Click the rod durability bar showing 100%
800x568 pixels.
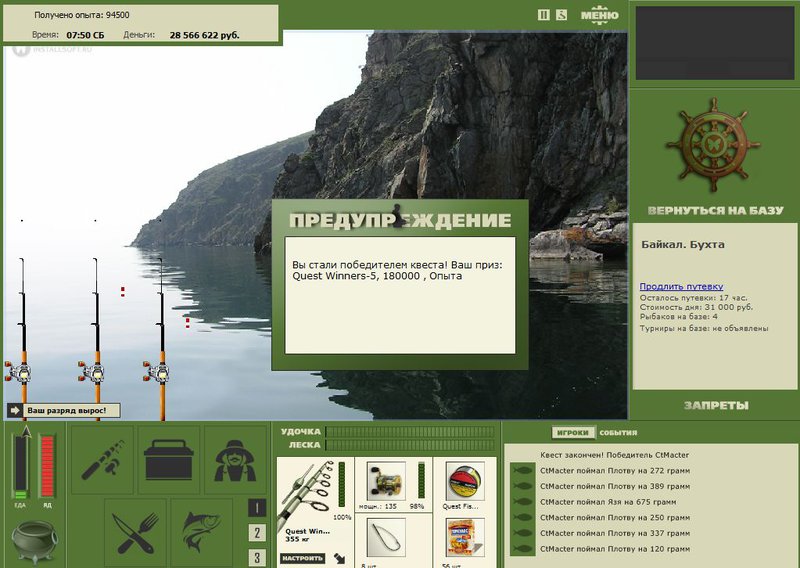click(x=341, y=485)
